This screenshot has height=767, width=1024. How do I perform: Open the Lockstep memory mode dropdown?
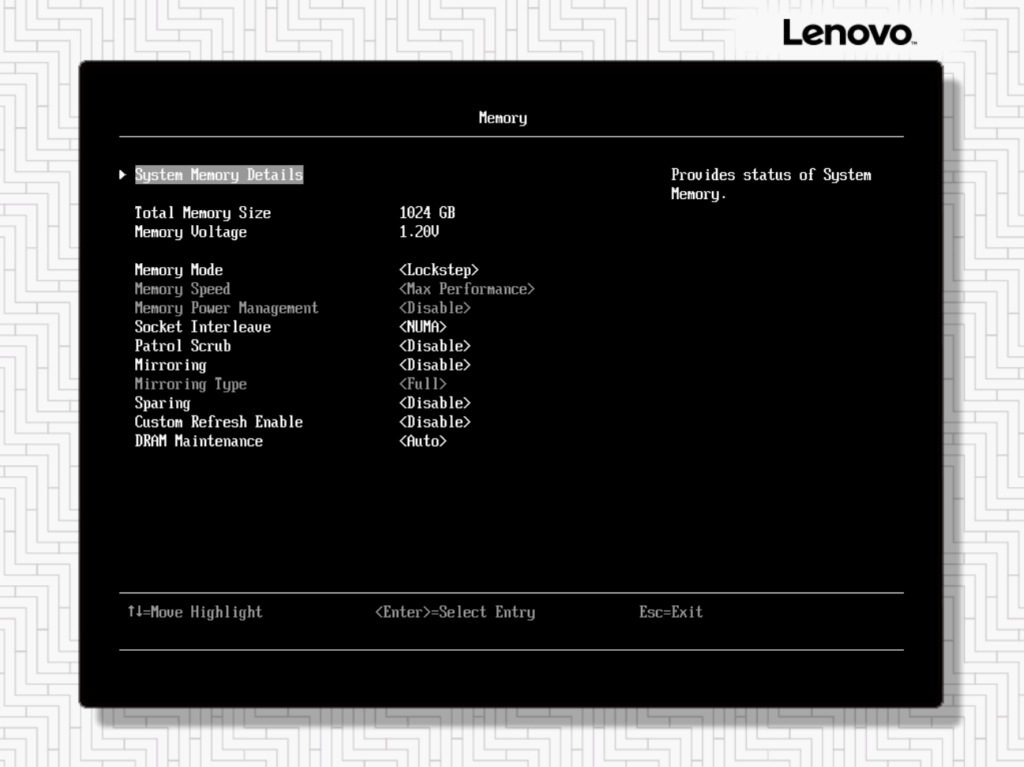[x=439, y=270]
